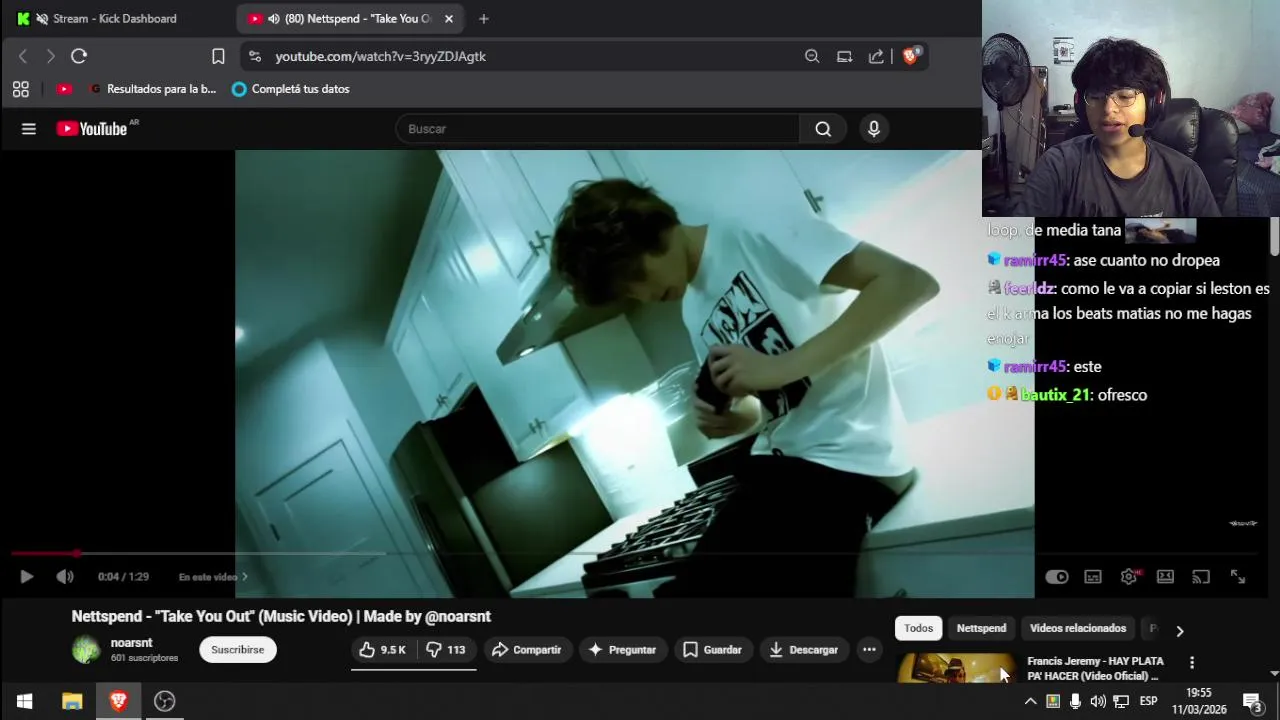This screenshot has height=720, width=1280.
Task: Open the YouTube hamburger guide menu
Action: click(29, 129)
